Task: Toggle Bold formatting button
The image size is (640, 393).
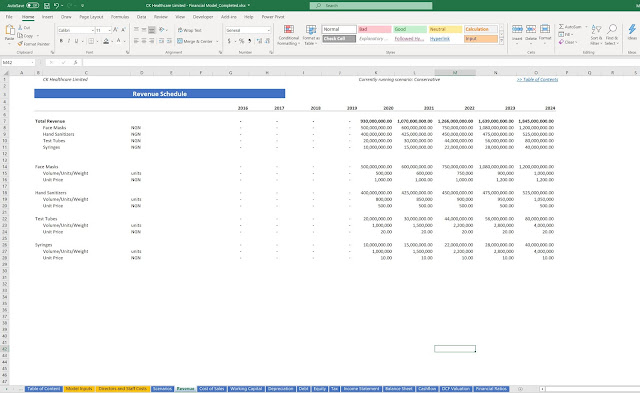Action: [x=61, y=41]
